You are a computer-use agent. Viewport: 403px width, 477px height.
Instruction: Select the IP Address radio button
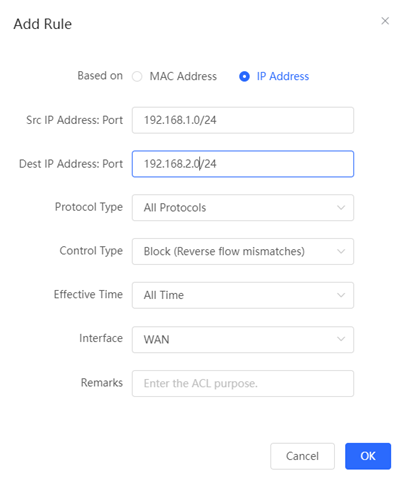[244, 76]
